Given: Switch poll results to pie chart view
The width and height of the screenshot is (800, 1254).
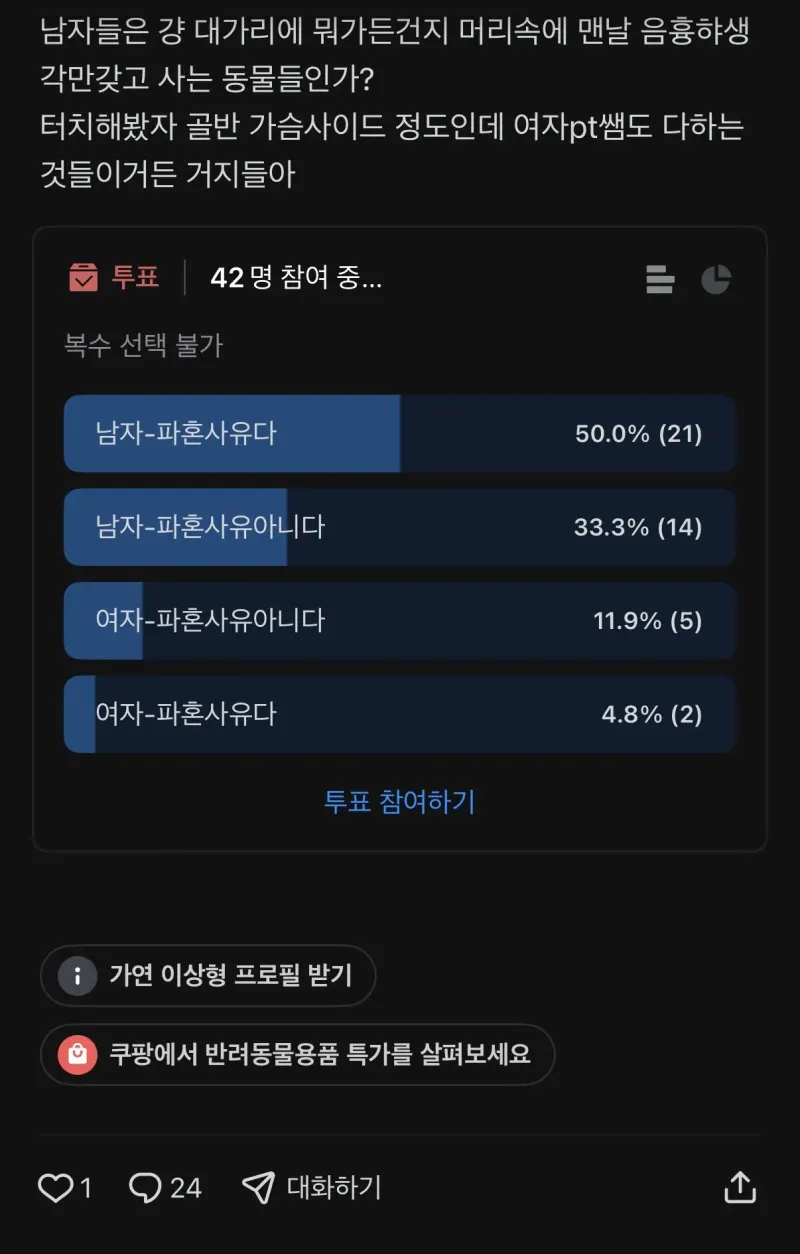Looking at the screenshot, I should pos(716,280).
